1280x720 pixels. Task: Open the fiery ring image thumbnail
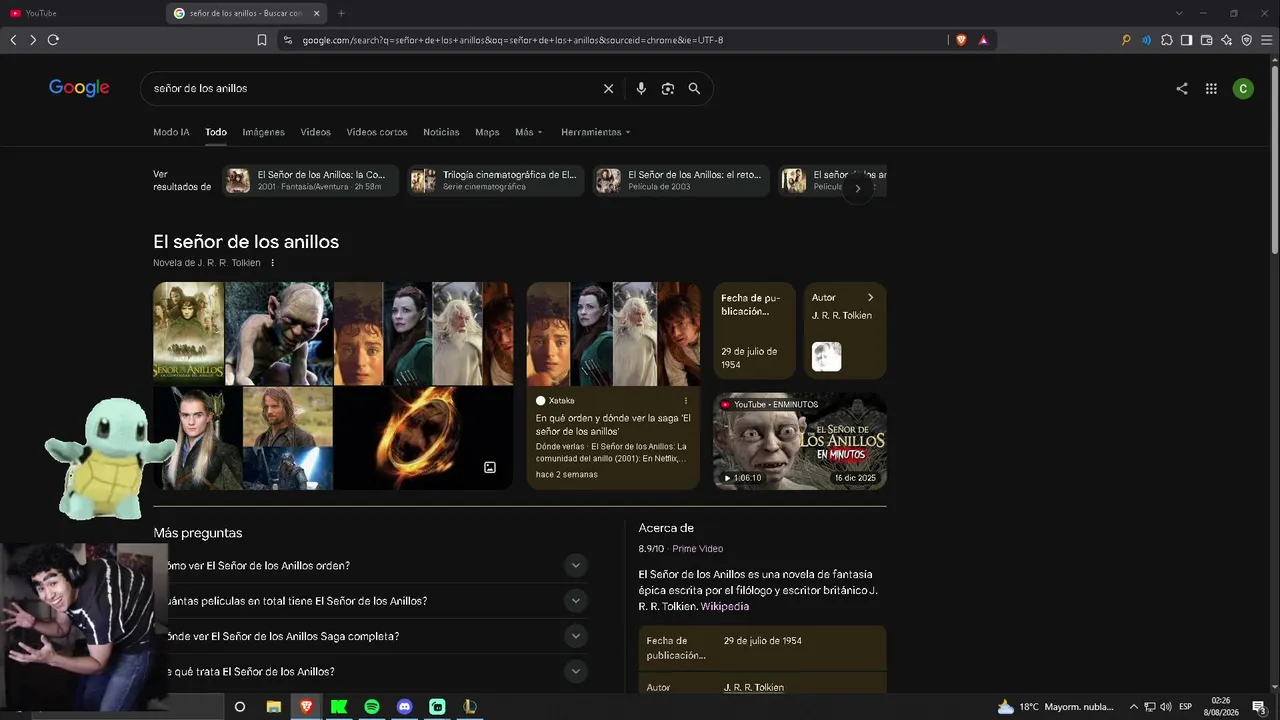tap(423, 439)
